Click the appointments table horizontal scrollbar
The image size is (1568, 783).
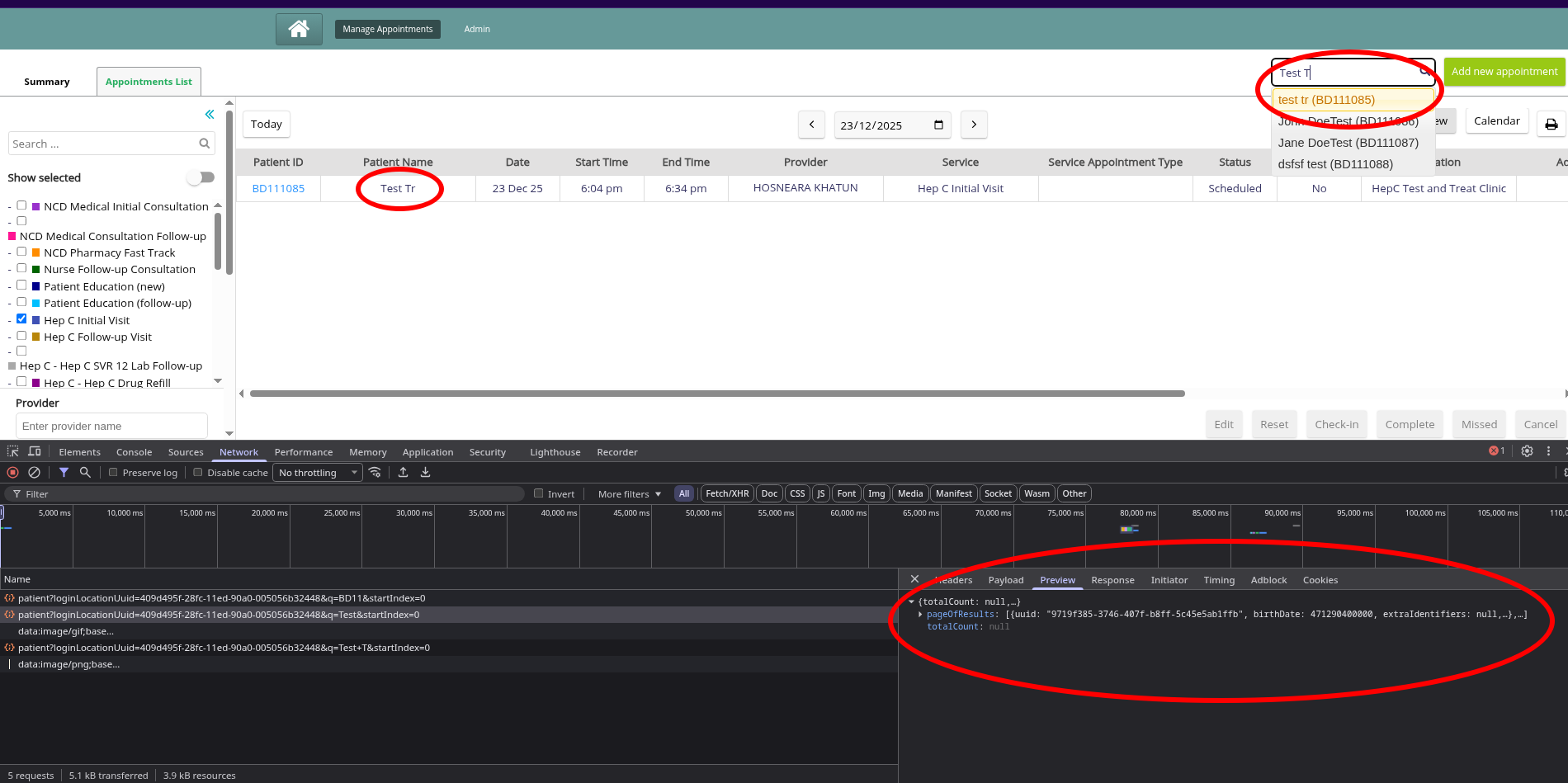tap(716, 394)
